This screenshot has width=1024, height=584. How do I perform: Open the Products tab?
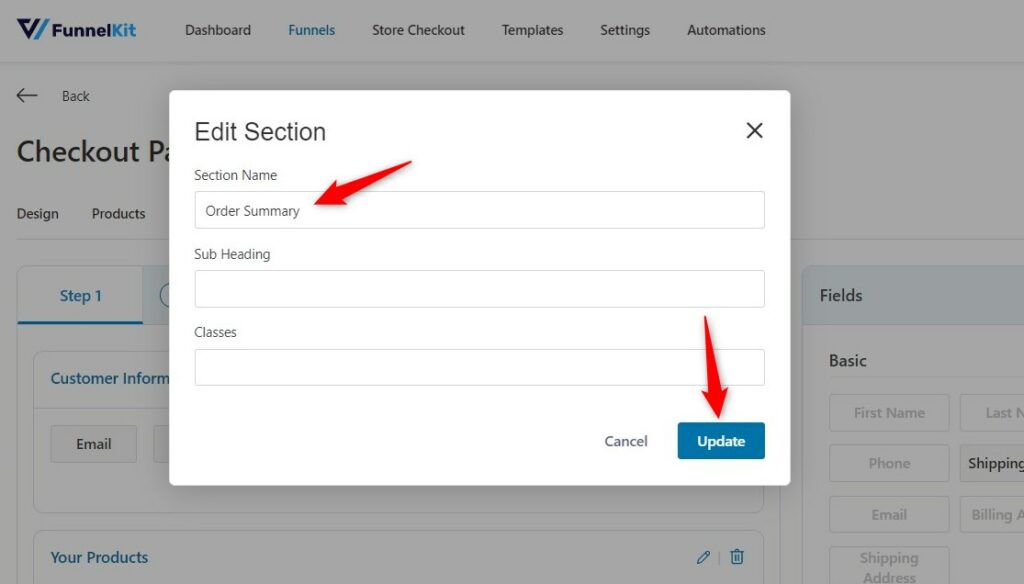(x=118, y=214)
